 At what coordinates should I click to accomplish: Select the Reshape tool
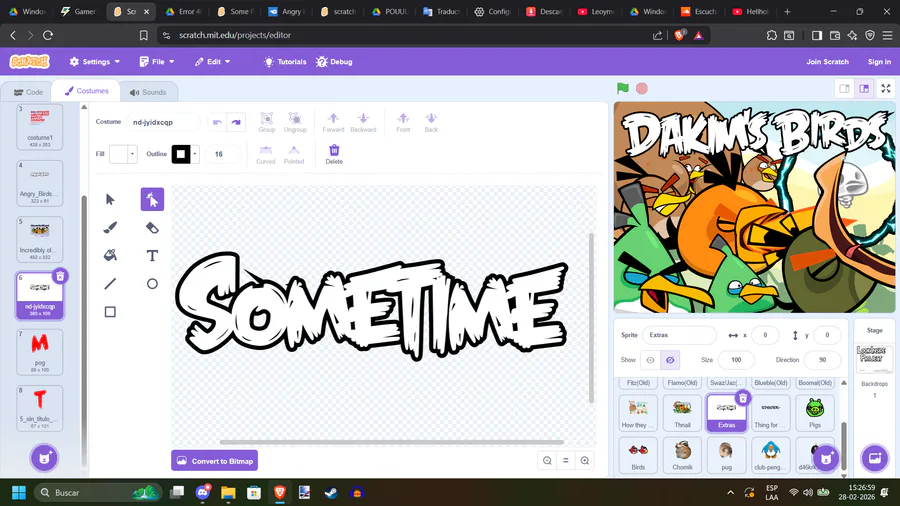[152, 200]
